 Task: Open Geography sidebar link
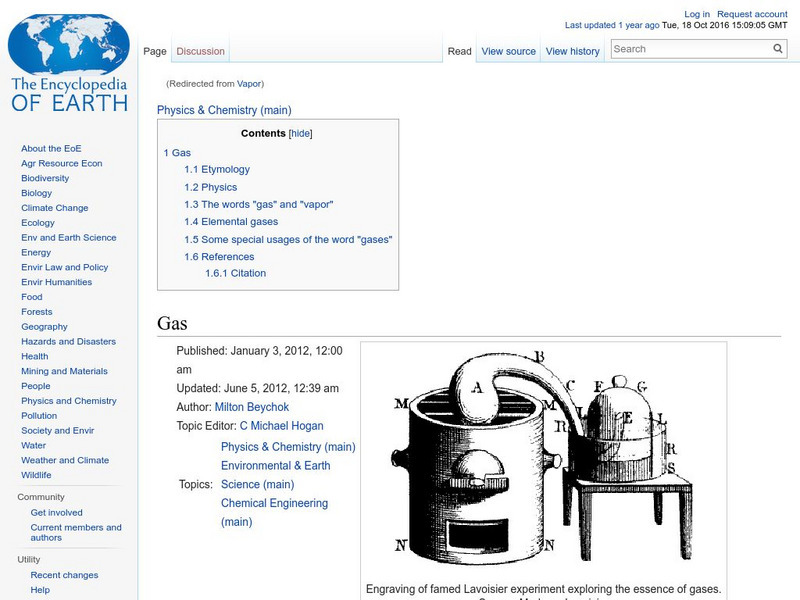pyautogui.click(x=44, y=327)
